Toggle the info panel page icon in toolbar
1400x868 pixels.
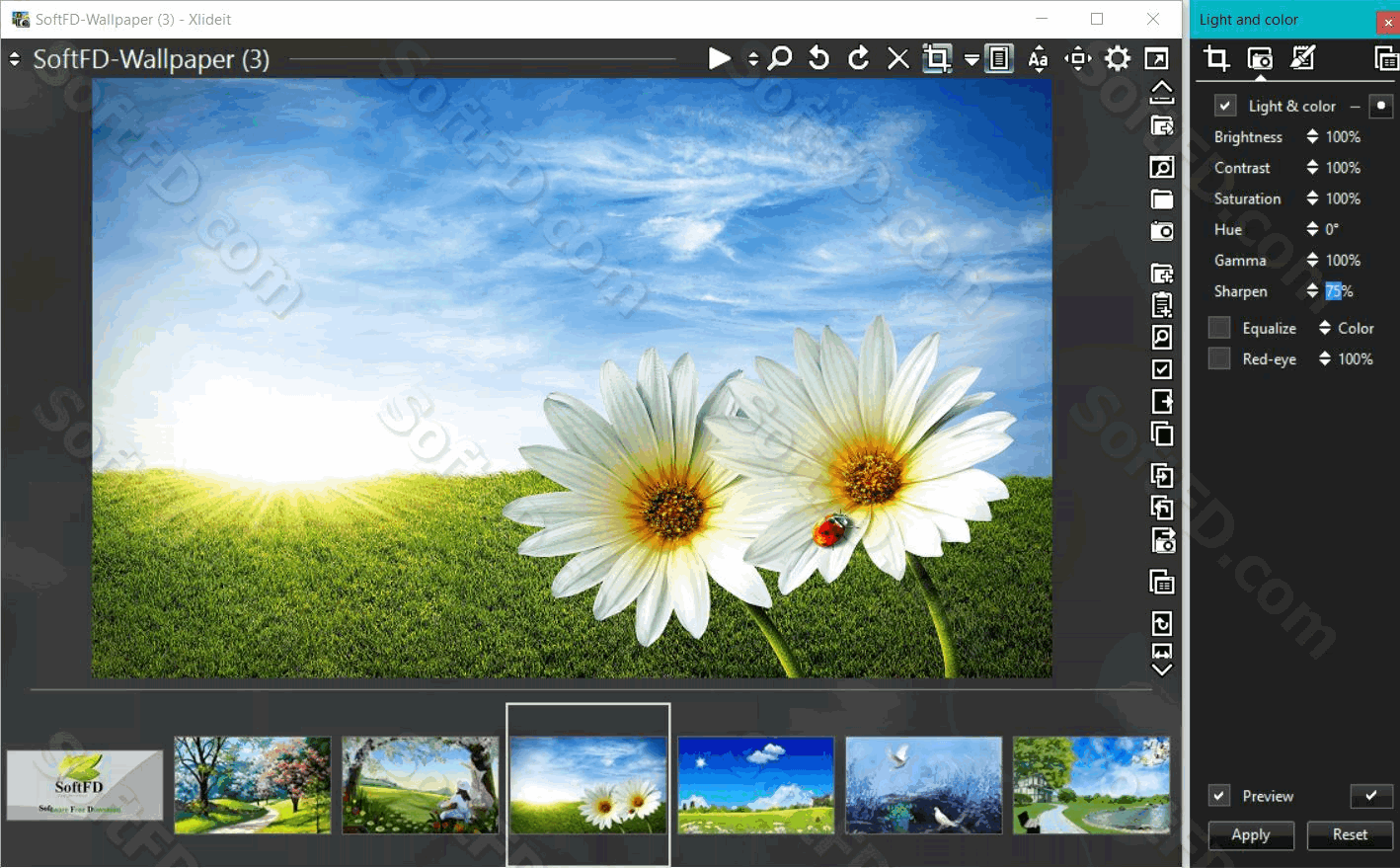1000,59
